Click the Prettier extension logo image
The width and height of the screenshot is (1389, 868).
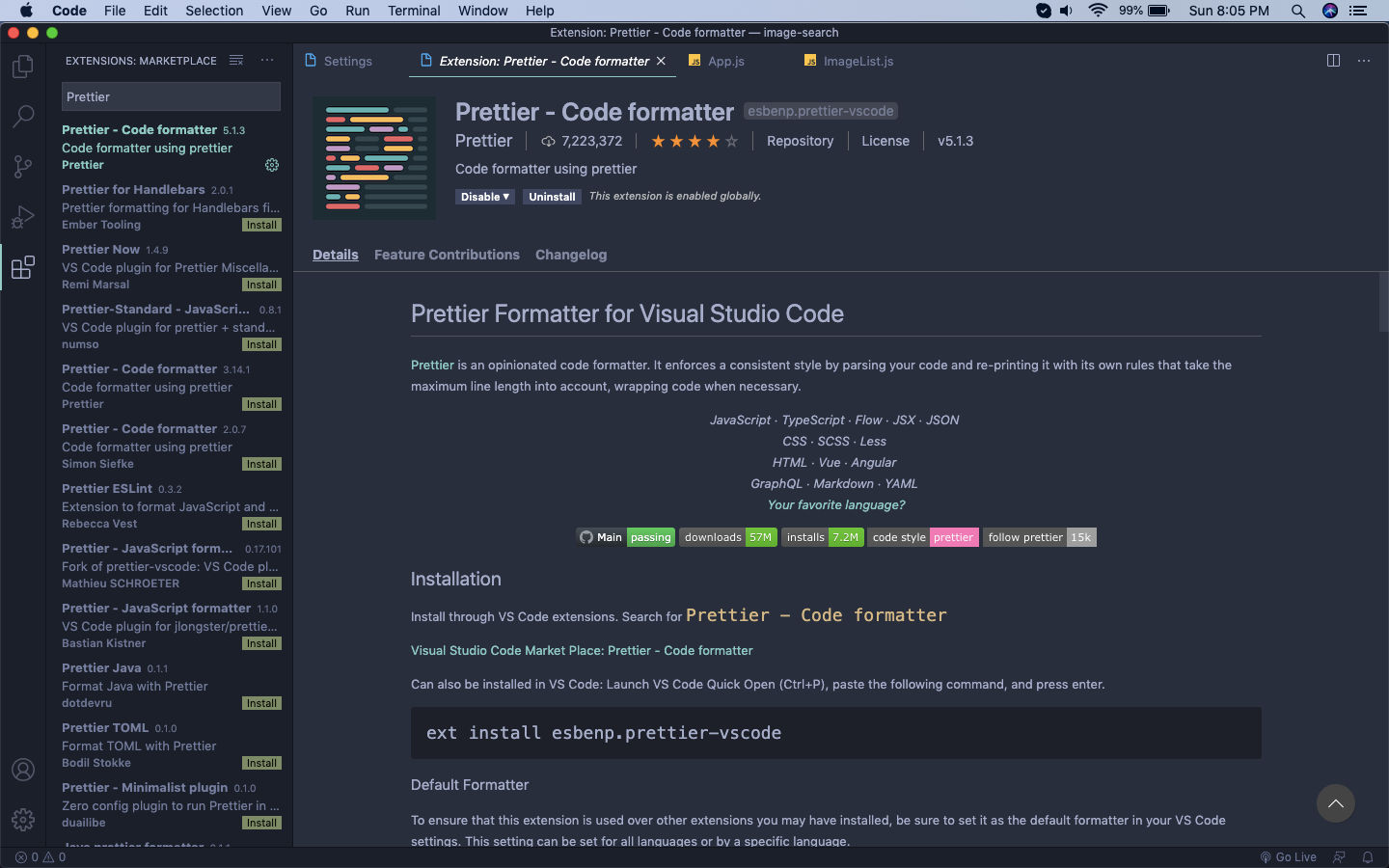(x=374, y=158)
